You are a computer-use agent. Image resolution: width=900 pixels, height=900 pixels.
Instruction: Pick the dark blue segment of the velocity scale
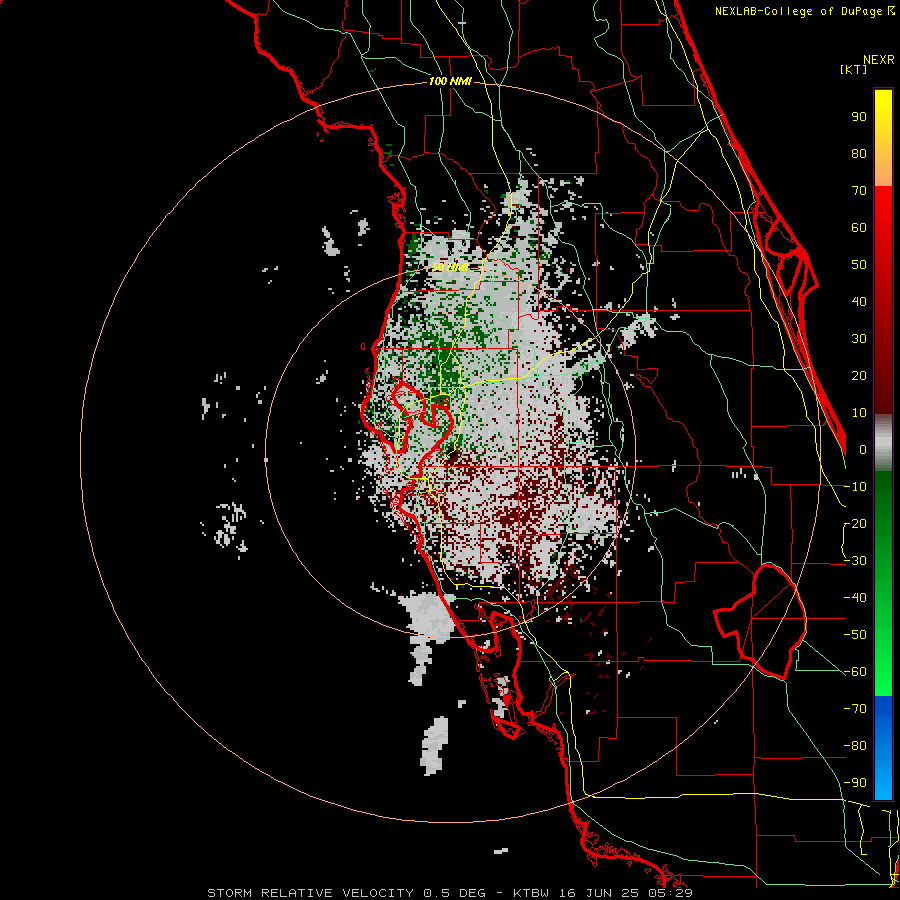(x=883, y=717)
